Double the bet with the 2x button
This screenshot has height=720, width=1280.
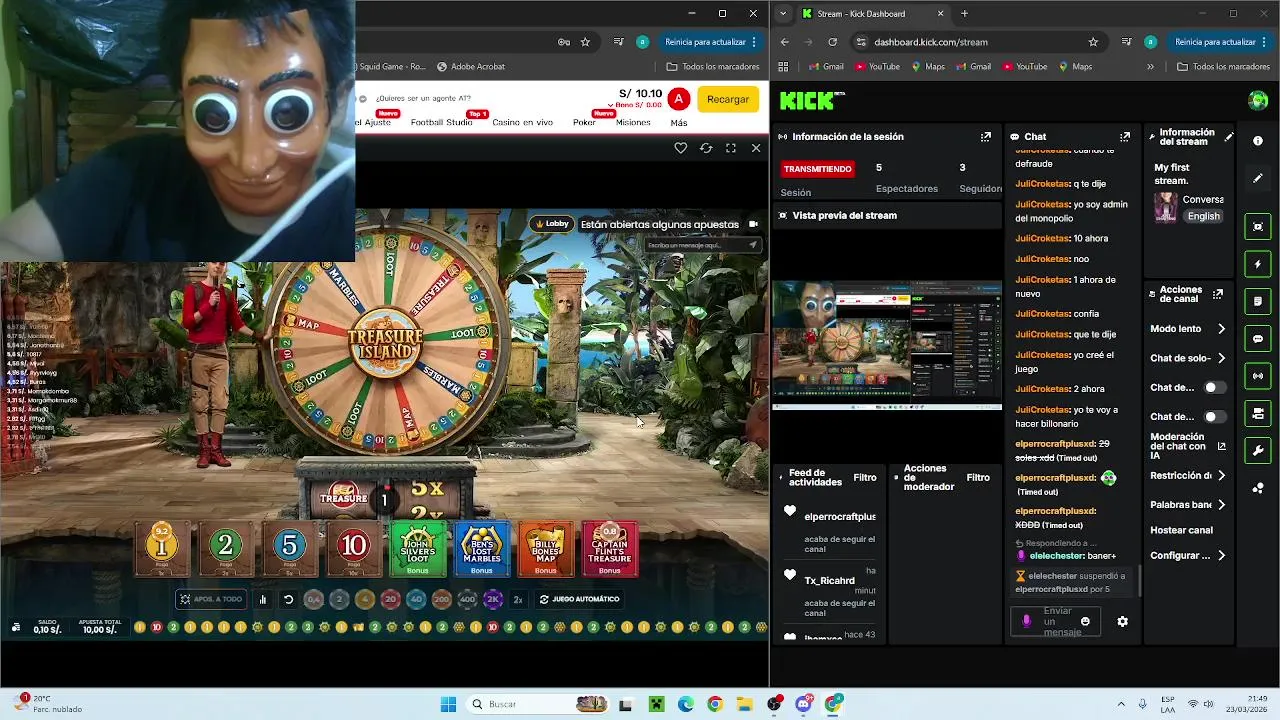coord(518,599)
